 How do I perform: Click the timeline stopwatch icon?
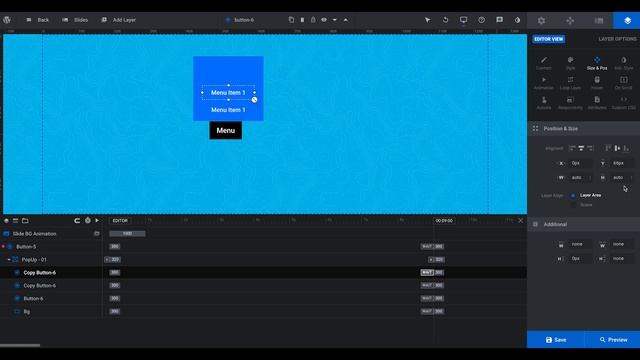[87, 220]
